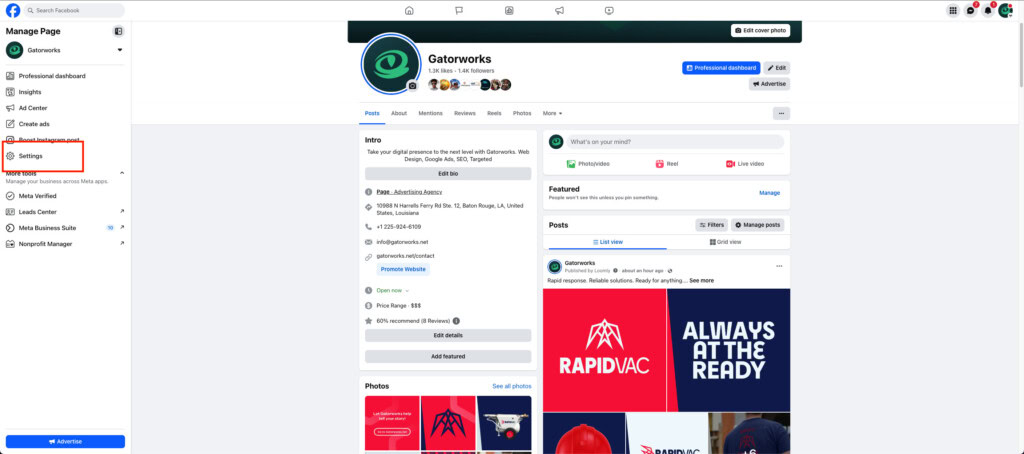1024x454 pixels.
Task: Switch posts to List view
Action: click(607, 242)
